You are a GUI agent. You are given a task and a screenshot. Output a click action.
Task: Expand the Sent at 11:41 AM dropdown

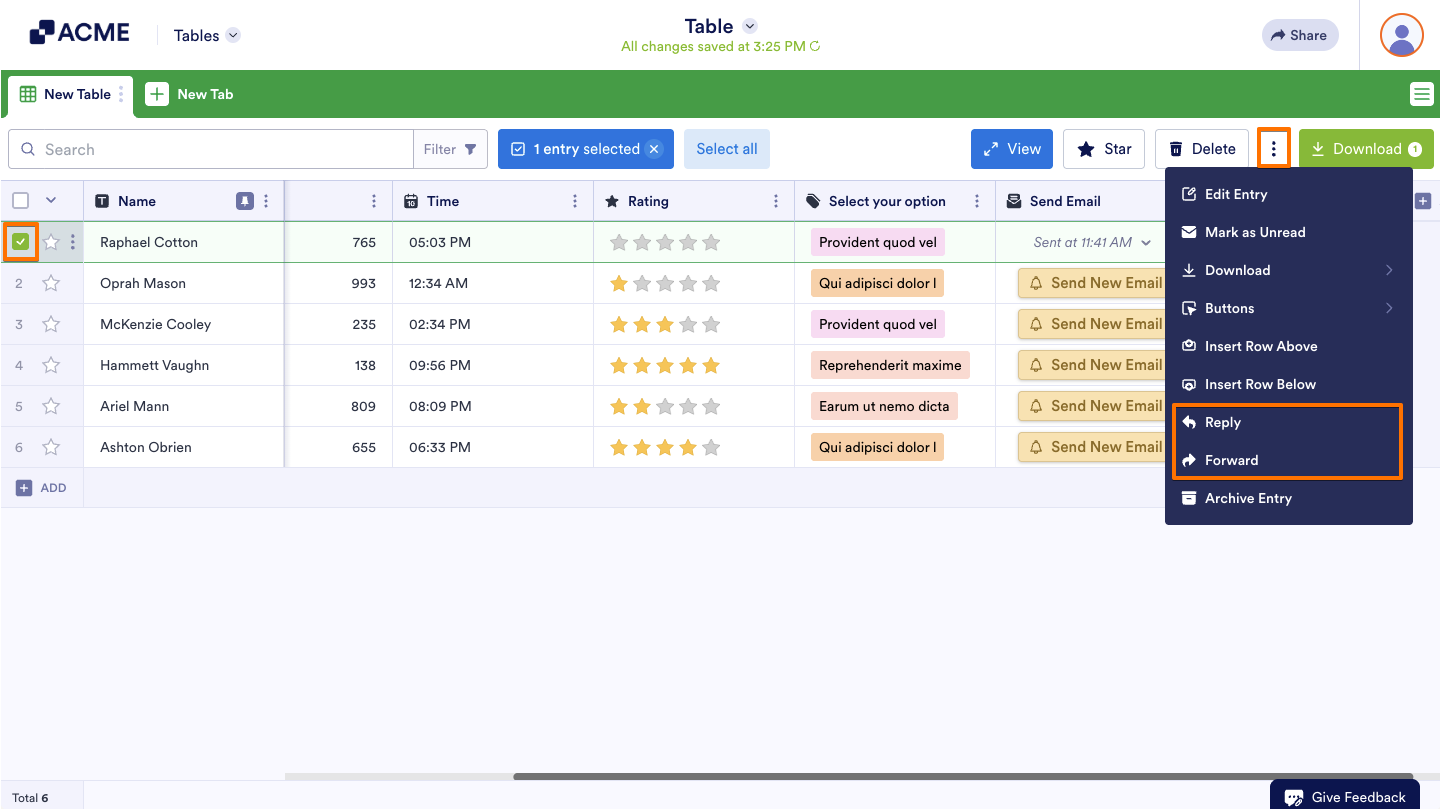click(1146, 242)
